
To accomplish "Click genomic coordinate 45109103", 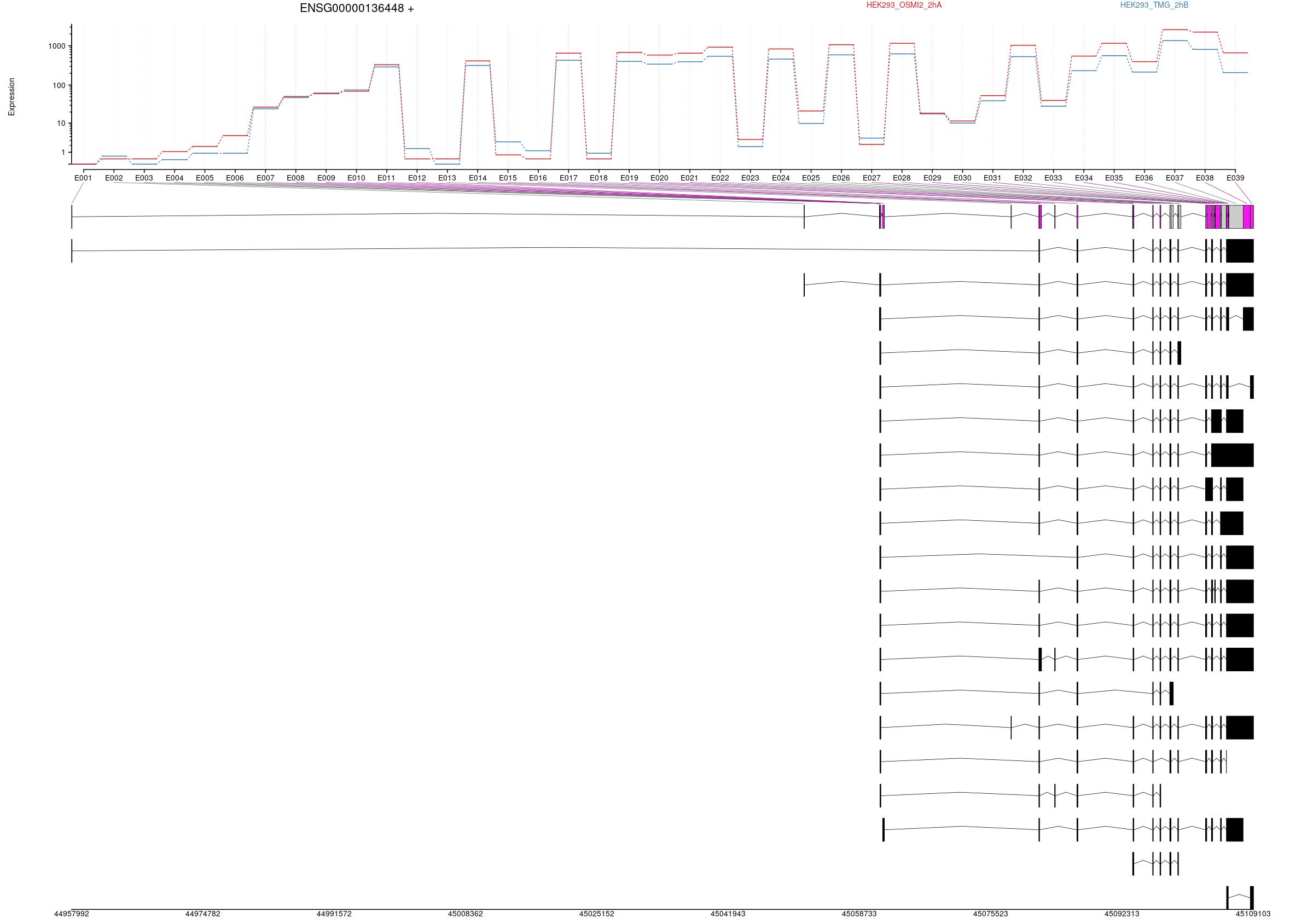I will (x=1253, y=914).
